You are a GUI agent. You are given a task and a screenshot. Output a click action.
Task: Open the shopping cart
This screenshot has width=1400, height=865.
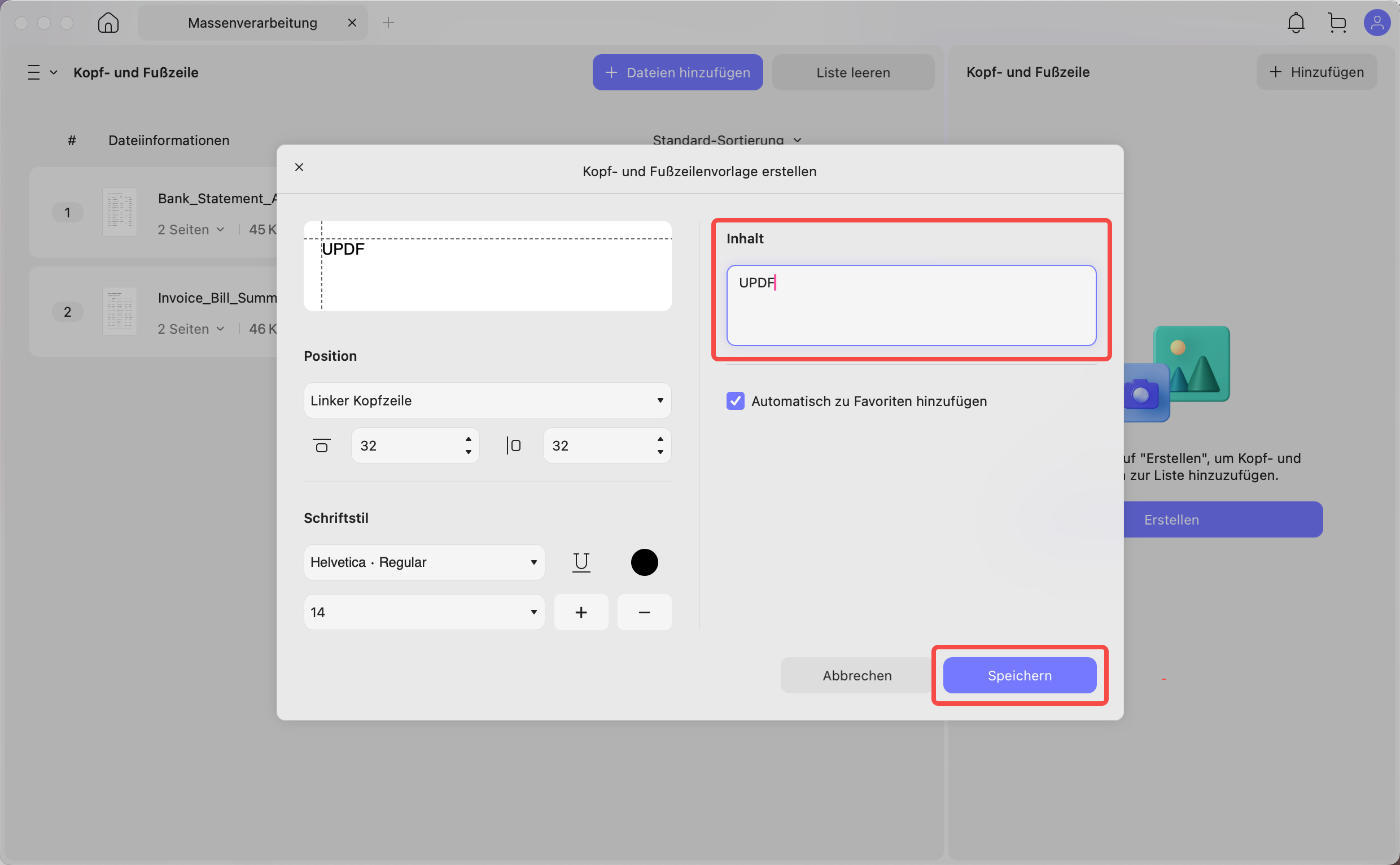click(x=1337, y=23)
